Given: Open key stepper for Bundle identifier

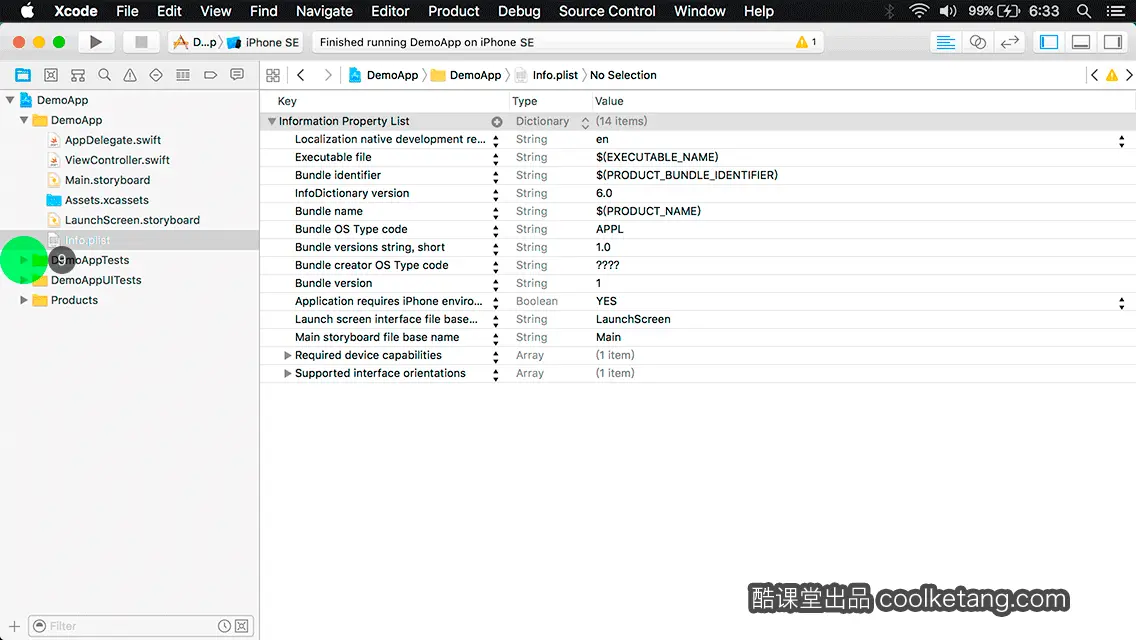Looking at the screenshot, I should (496, 176).
